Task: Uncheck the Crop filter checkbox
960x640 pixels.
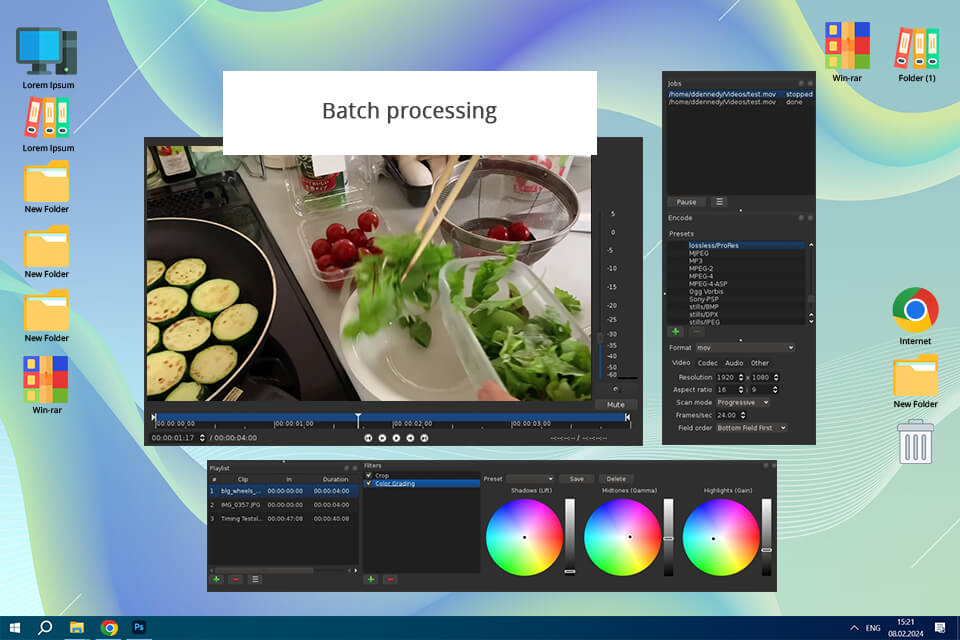Action: pyautogui.click(x=369, y=475)
